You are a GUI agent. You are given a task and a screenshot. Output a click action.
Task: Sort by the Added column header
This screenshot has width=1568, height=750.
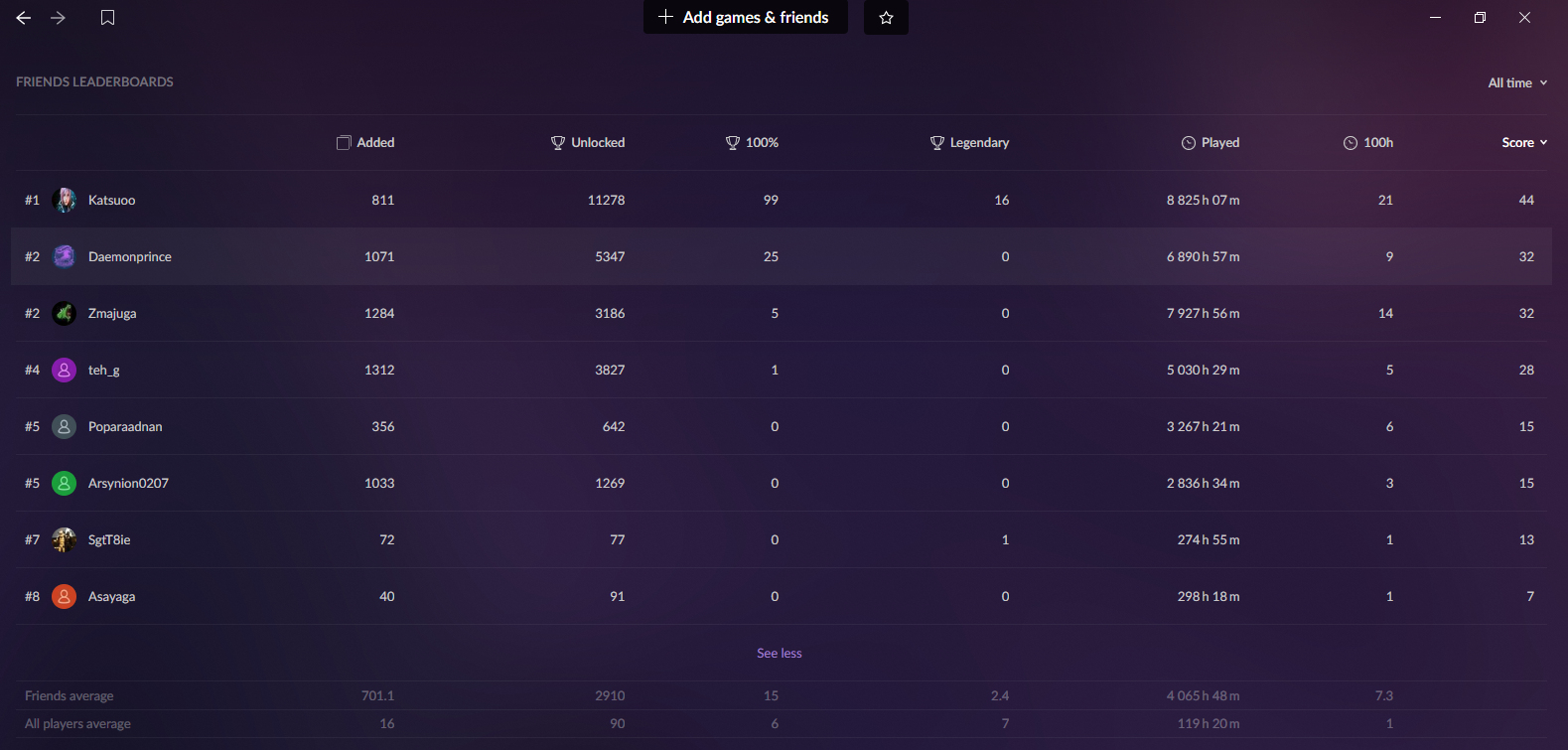(x=365, y=142)
